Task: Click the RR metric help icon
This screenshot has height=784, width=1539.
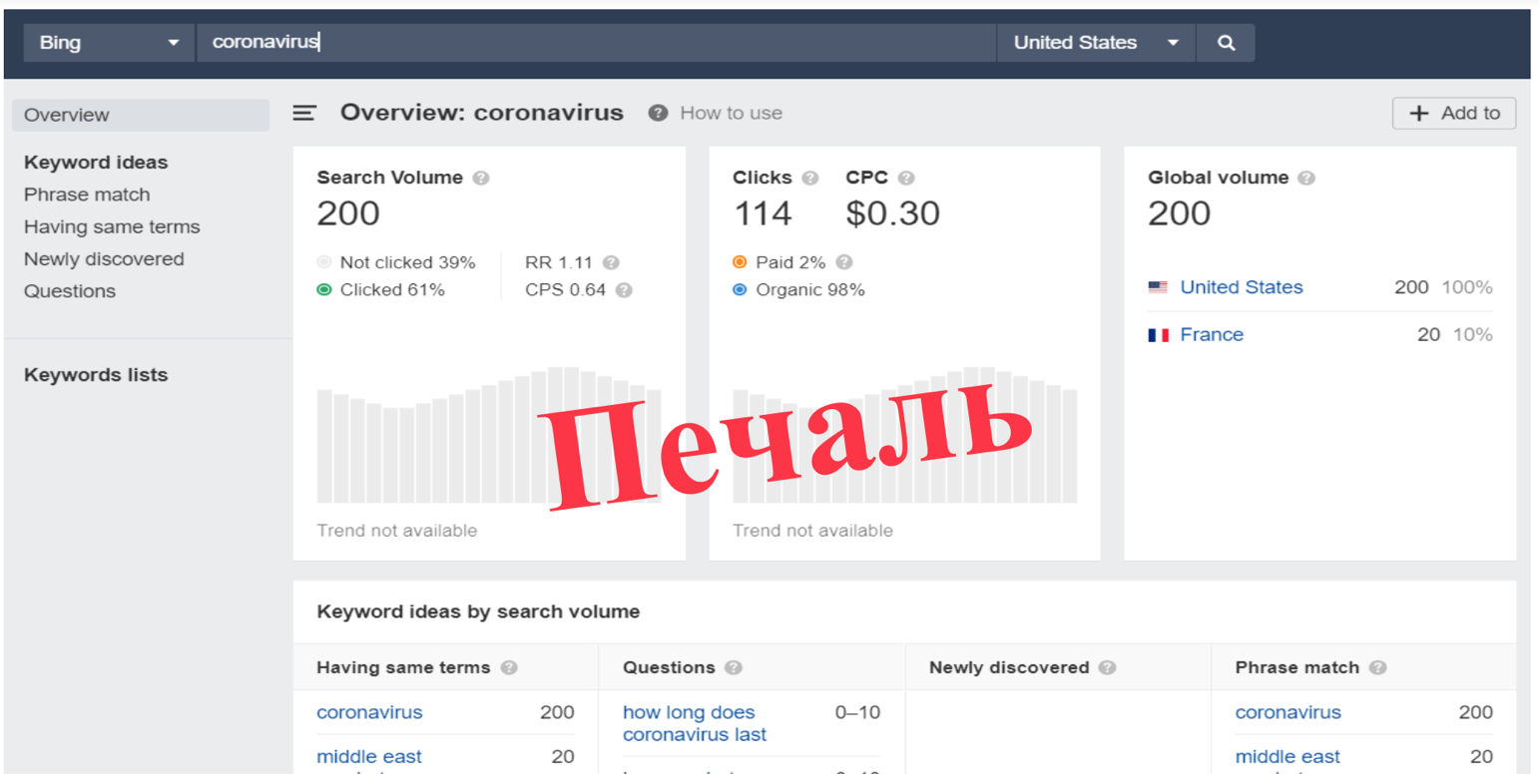Action: coord(612,261)
